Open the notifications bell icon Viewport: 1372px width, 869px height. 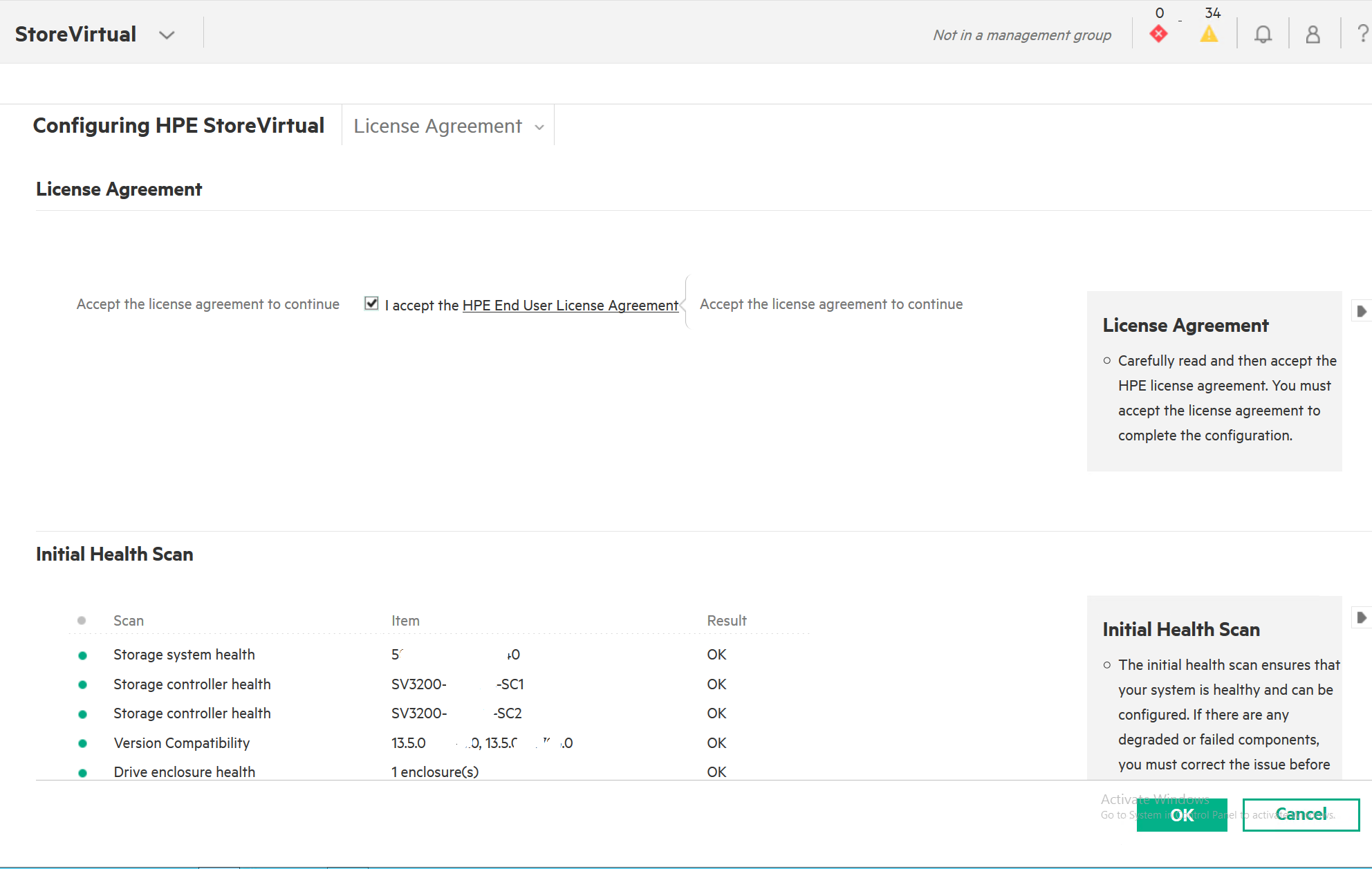1263,34
